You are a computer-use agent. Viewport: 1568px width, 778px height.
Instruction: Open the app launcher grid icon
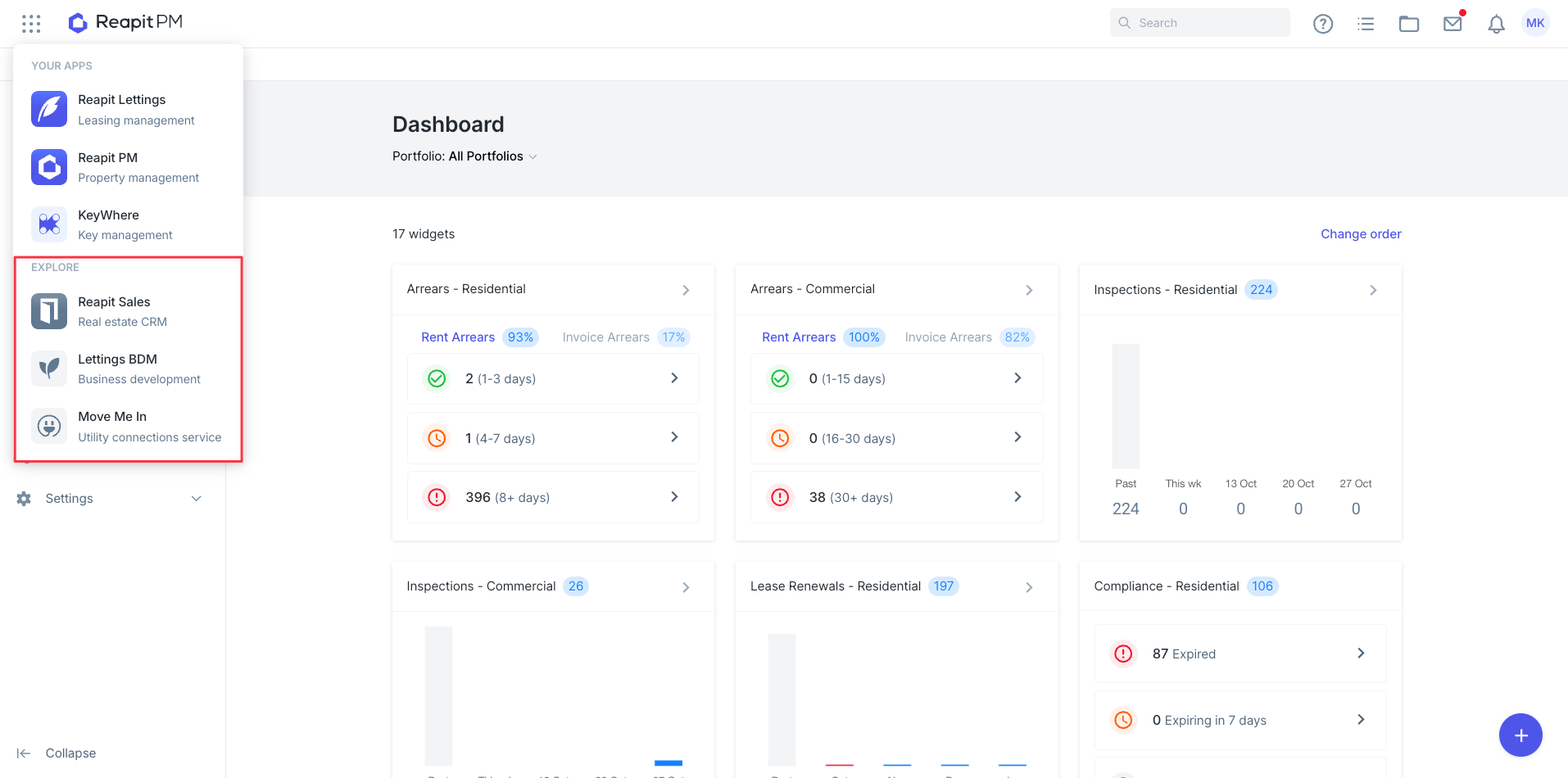[31, 24]
